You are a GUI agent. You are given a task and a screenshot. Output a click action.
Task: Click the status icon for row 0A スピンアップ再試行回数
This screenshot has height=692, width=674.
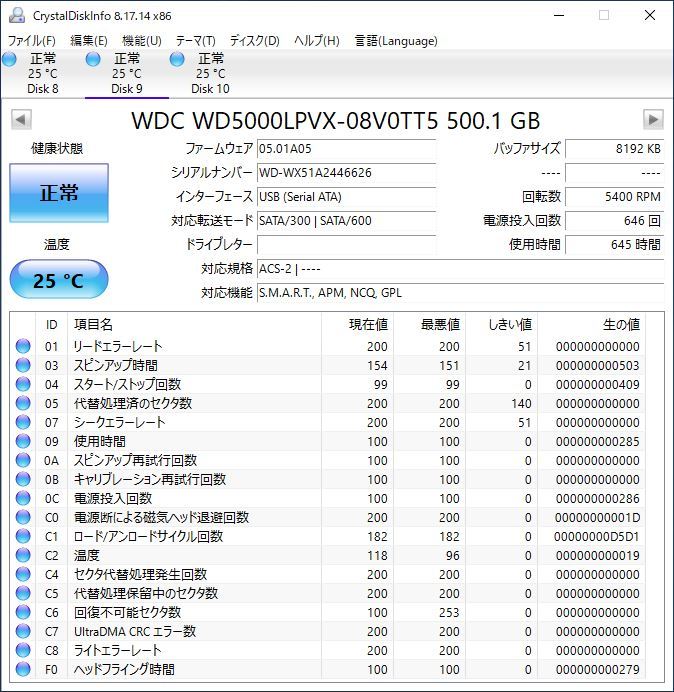23,460
